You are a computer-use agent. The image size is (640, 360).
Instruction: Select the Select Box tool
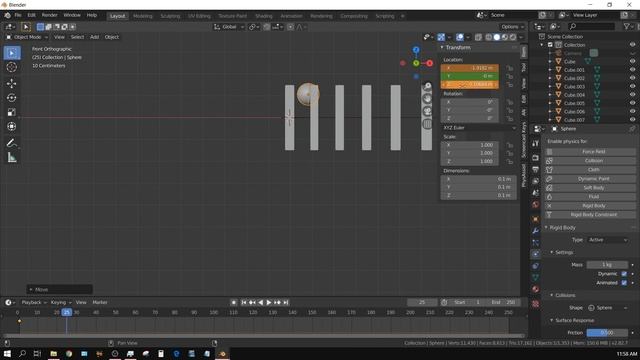12,53
